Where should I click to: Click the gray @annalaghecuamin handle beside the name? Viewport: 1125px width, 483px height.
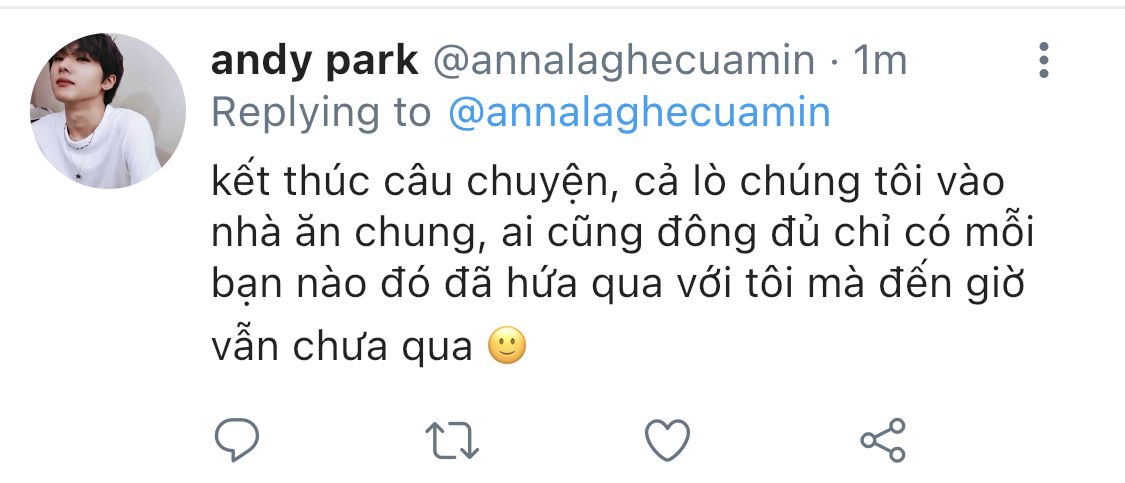click(624, 62)
